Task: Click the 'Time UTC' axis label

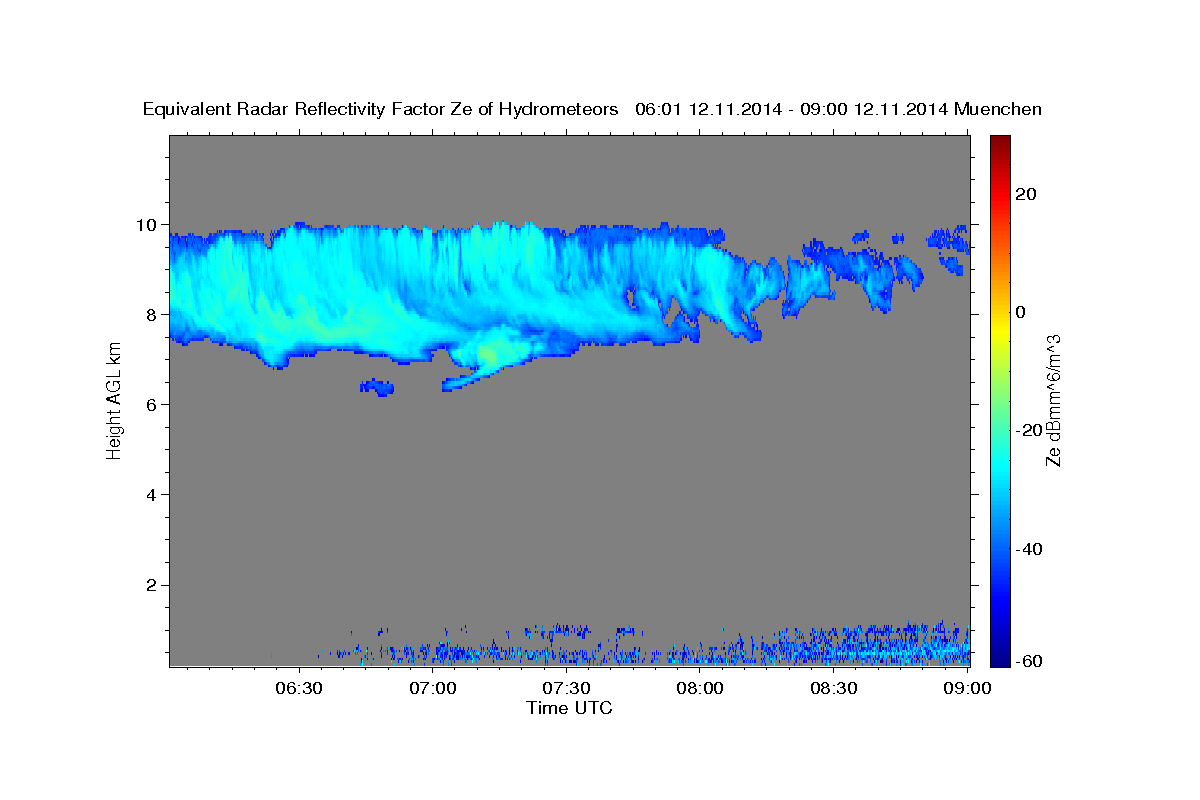Action: point(569,708)
